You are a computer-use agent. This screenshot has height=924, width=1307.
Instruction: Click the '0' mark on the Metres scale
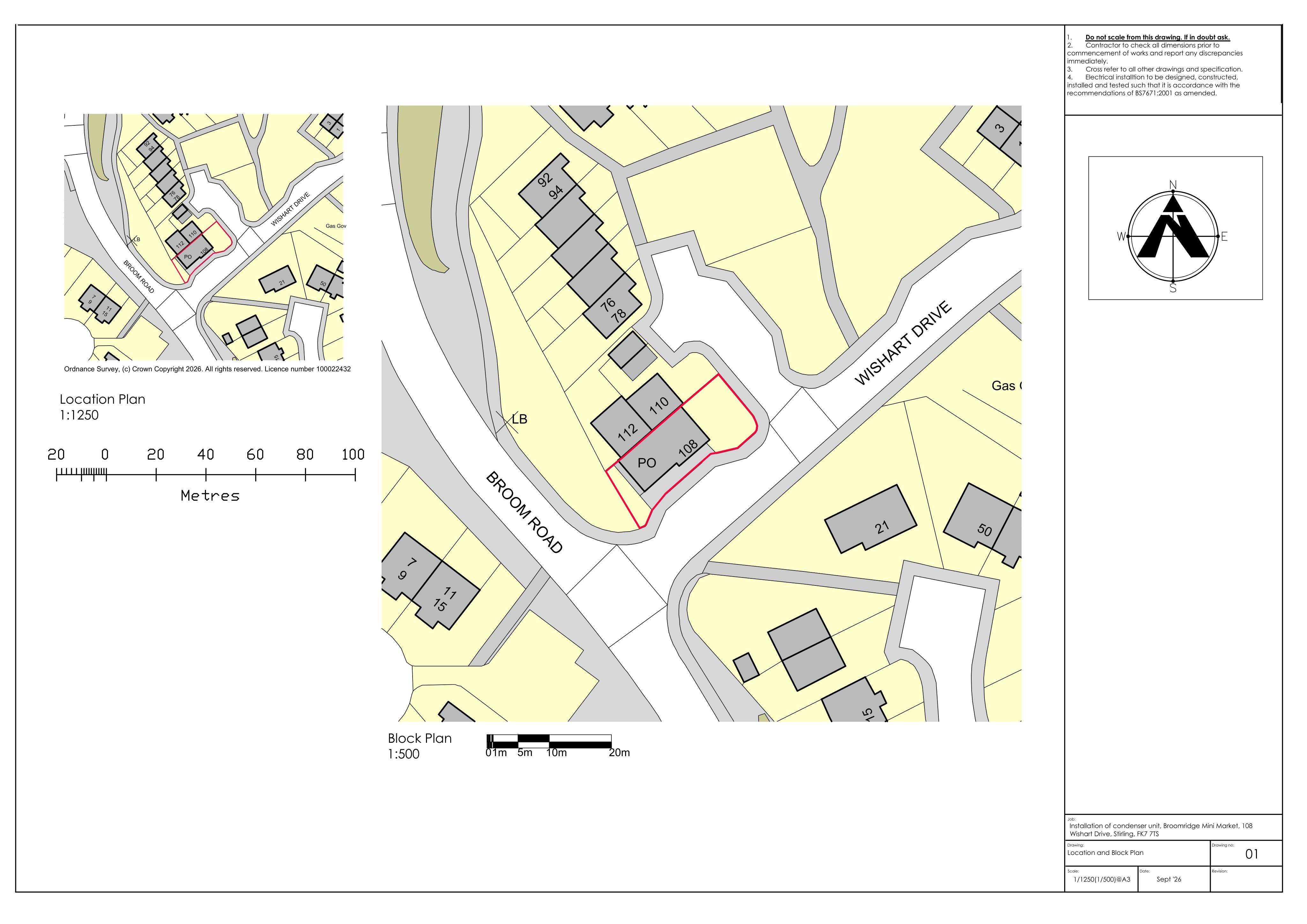click(105, 455)
